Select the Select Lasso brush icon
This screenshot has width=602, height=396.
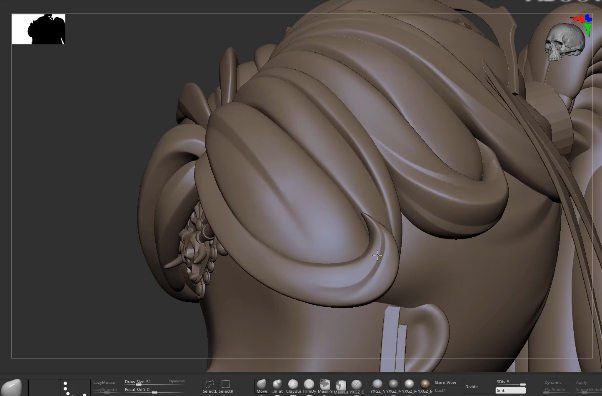[210, 385]
